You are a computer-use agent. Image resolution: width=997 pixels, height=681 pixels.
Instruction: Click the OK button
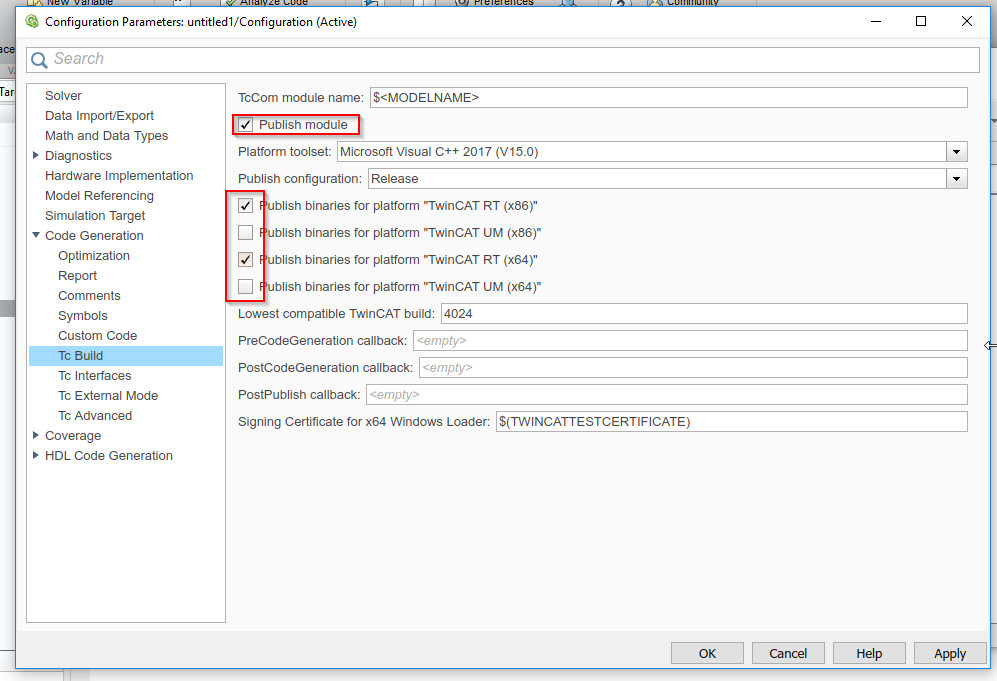[707, 654]
